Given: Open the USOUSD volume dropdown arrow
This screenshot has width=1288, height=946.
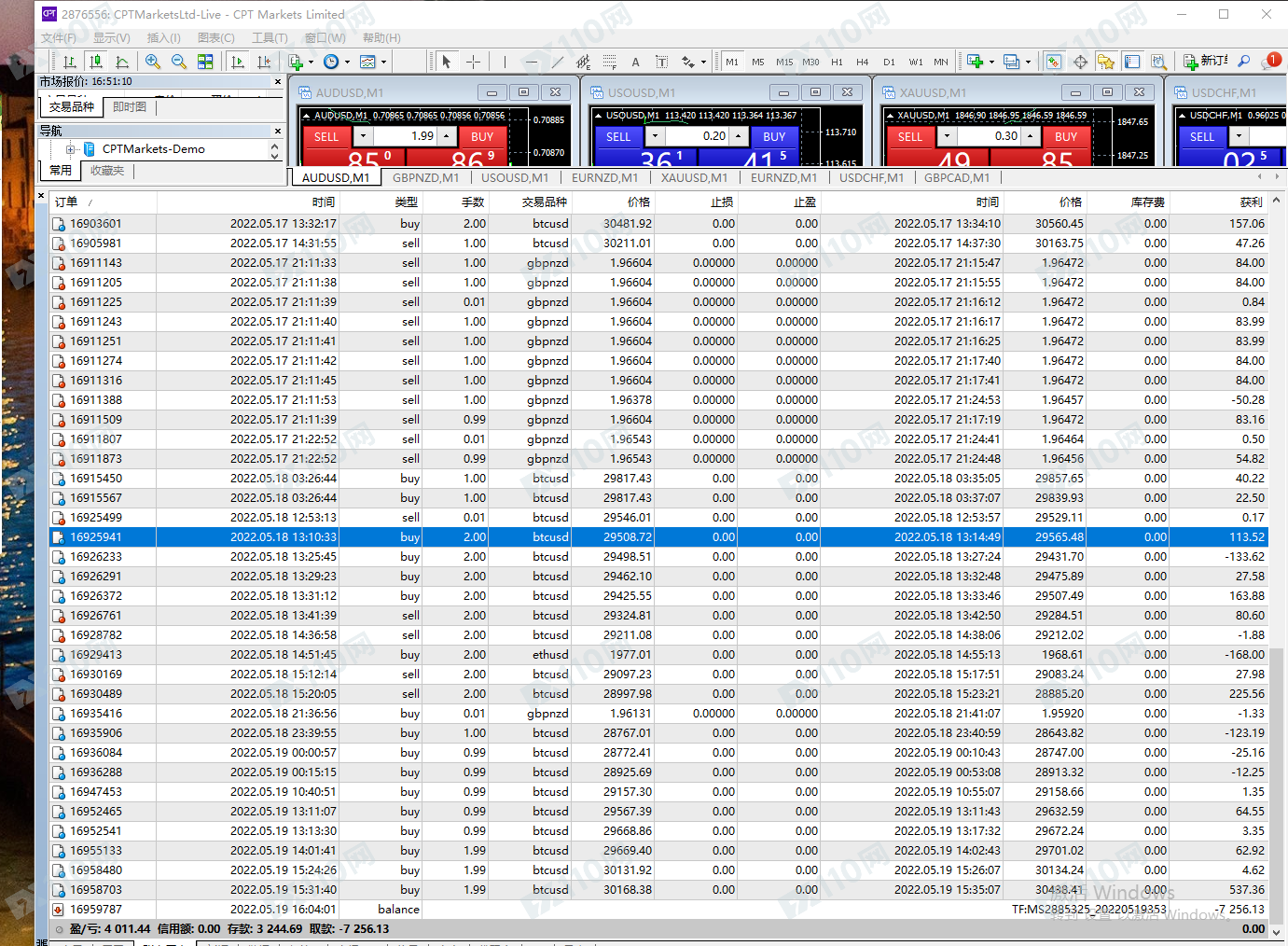Looking at the screenshot, I should (656, 136).
